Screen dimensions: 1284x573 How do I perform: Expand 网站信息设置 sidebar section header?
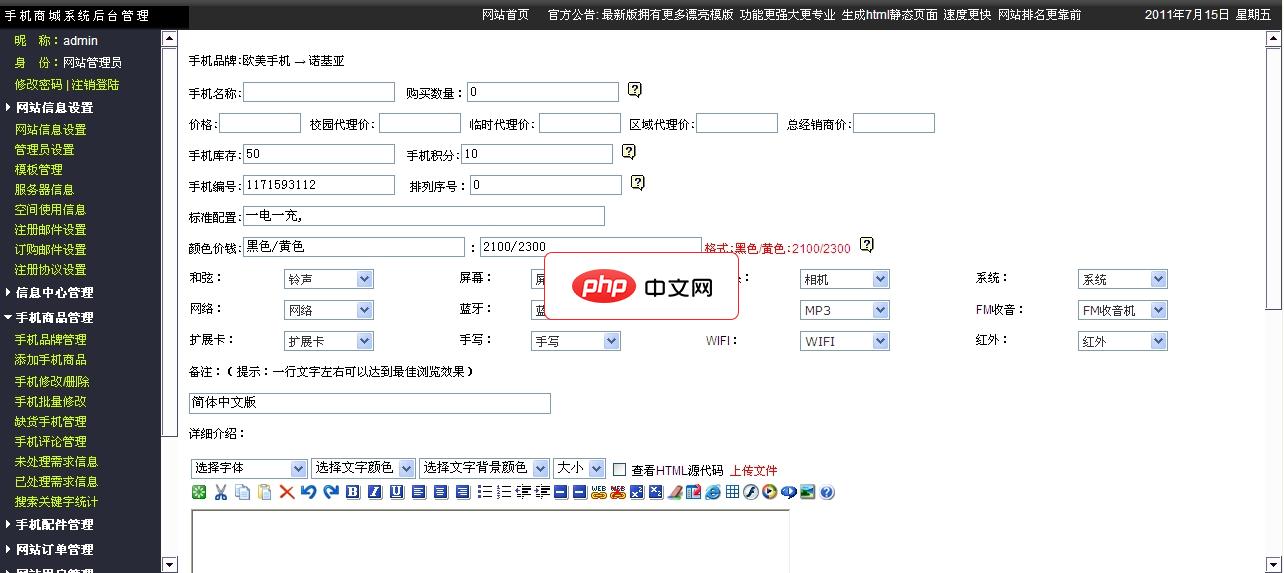click(x=54, y=107)
